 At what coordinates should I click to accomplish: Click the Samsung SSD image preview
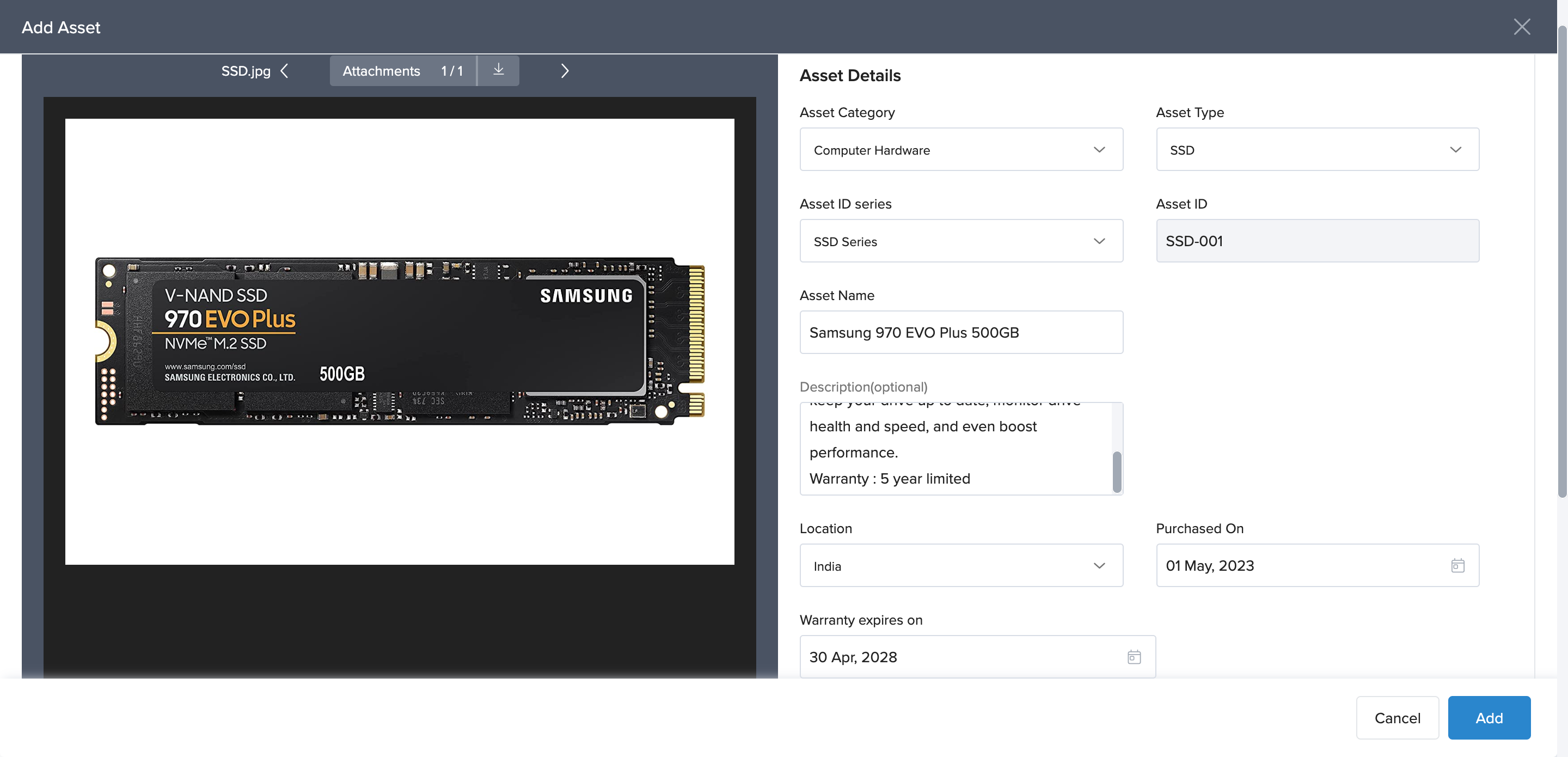tap(399, 341)
